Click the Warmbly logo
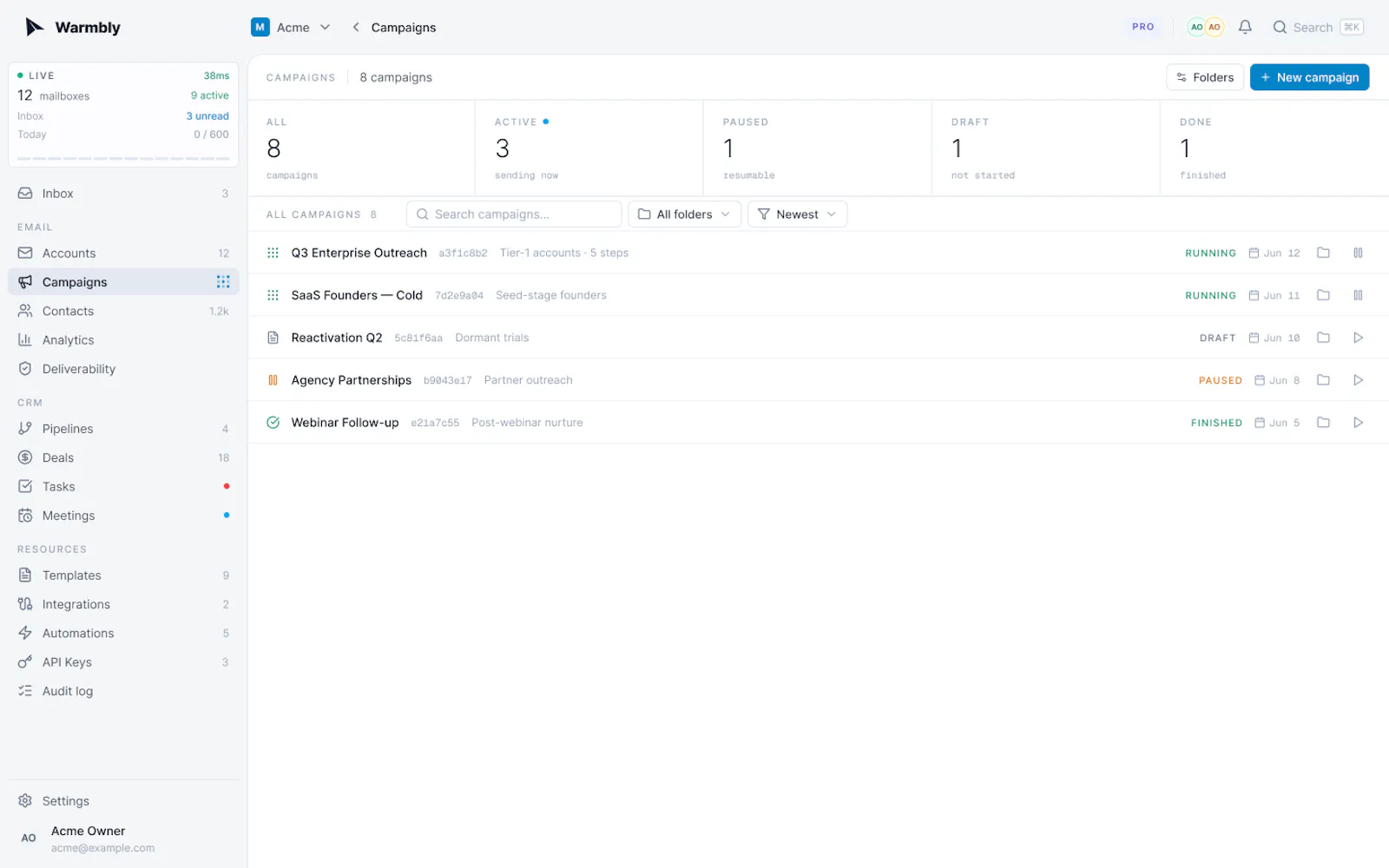The width and height of the screenshot is (1389, 868). coord(73,27)
